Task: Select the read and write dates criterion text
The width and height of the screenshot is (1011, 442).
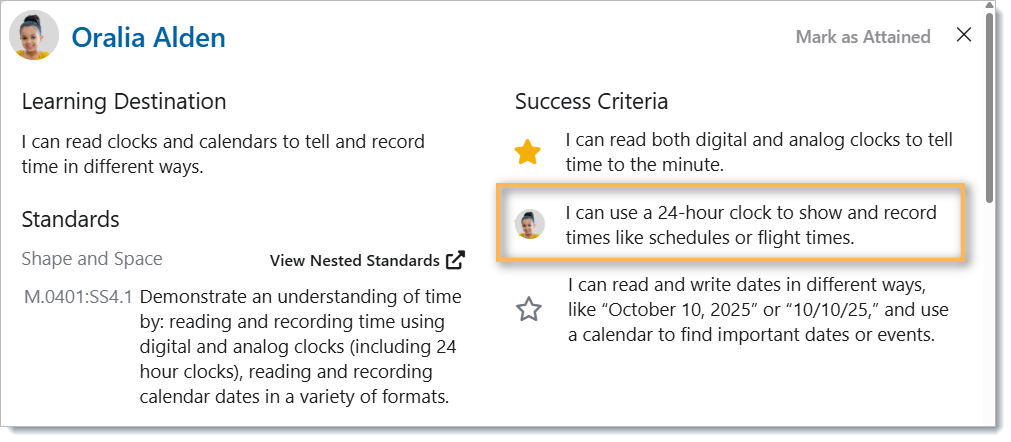Action: pos(757,310)
